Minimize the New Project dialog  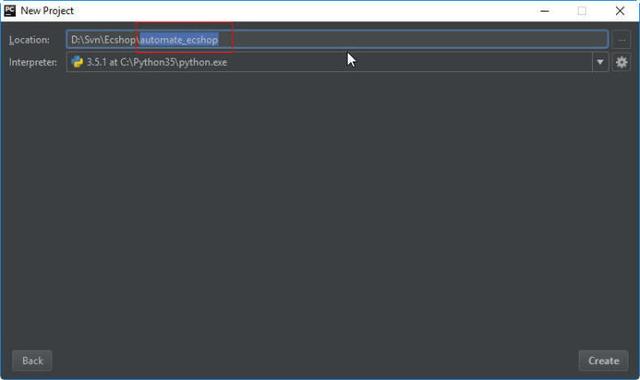click(x=544, y=11)
